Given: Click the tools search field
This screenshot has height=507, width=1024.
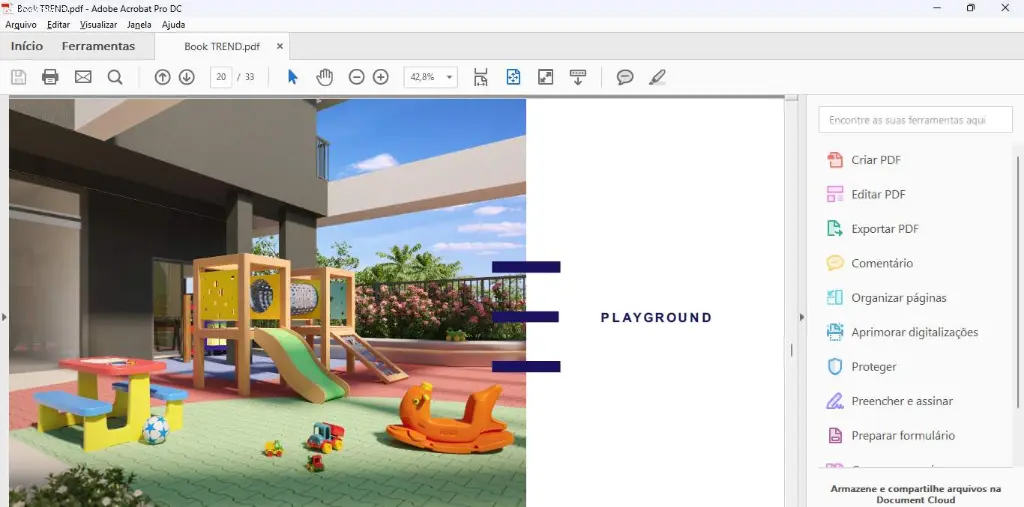Looking at the screenshot, I should click(907, 120).
